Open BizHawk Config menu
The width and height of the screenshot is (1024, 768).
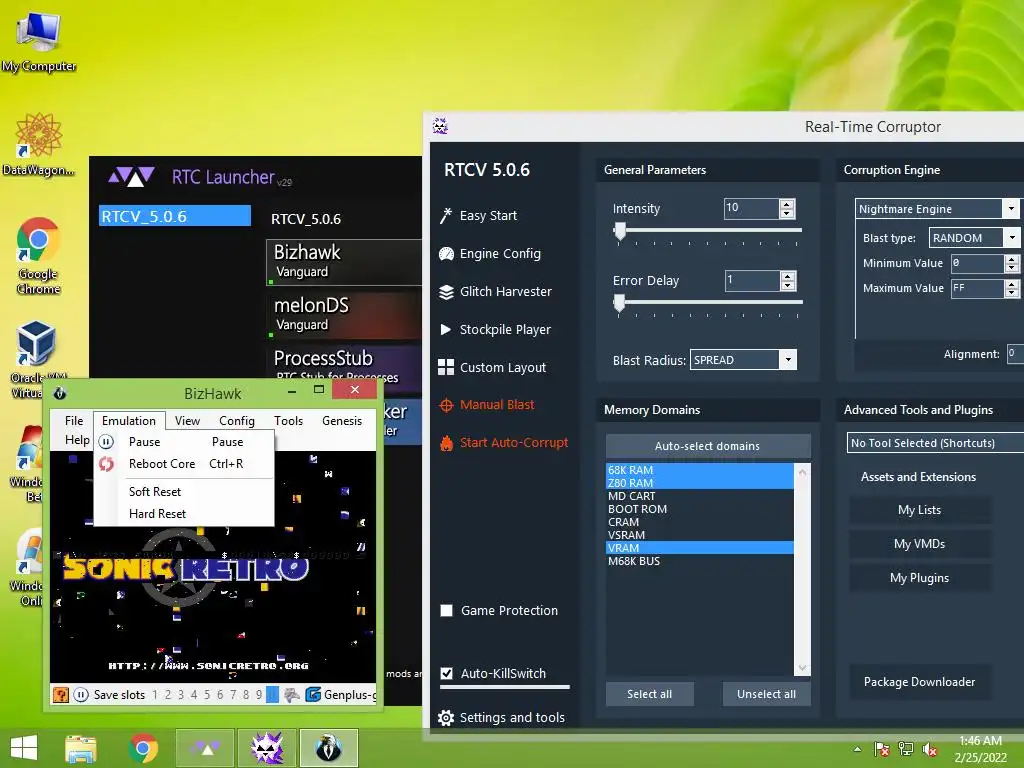point(236,421)
